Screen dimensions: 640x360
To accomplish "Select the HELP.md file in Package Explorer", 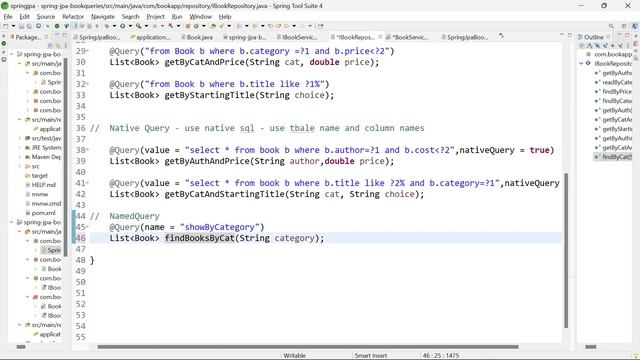I will (x=40, y=184).
